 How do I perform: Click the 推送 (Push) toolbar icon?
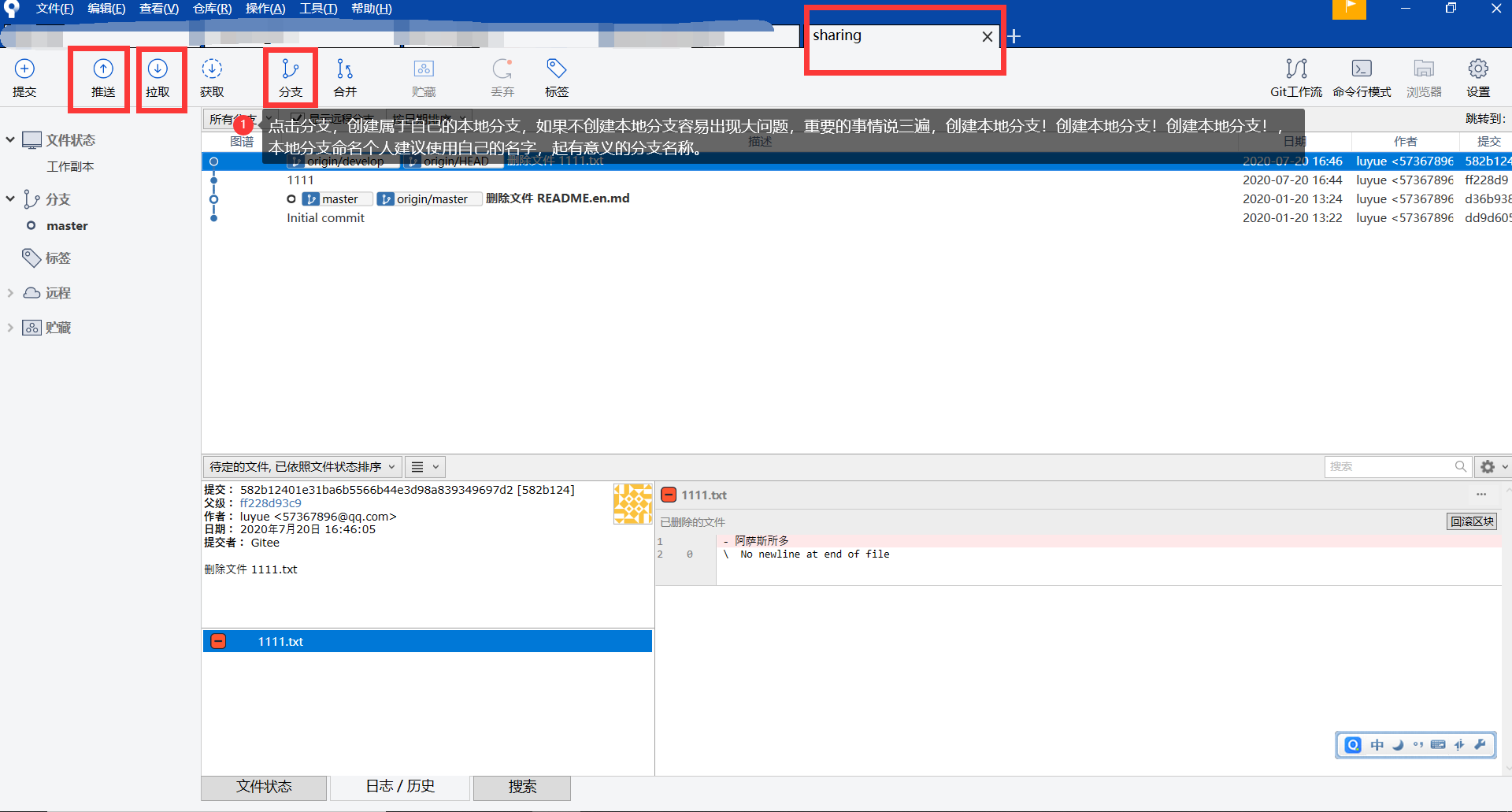(103, 78)
